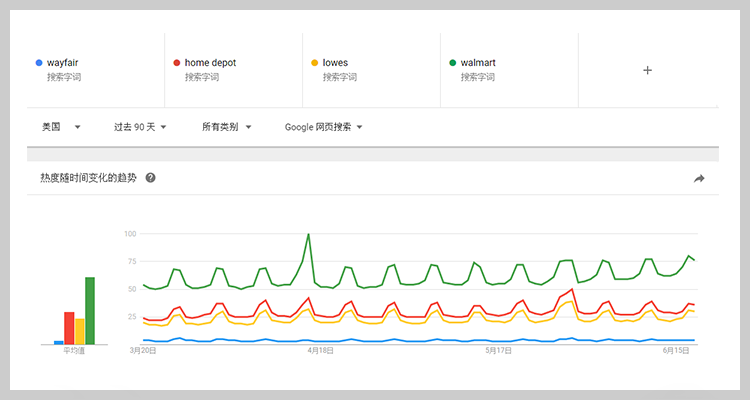Expand the 所有类别 category dropdown
This screenshot has width=750, height=400.
point(226,127)
